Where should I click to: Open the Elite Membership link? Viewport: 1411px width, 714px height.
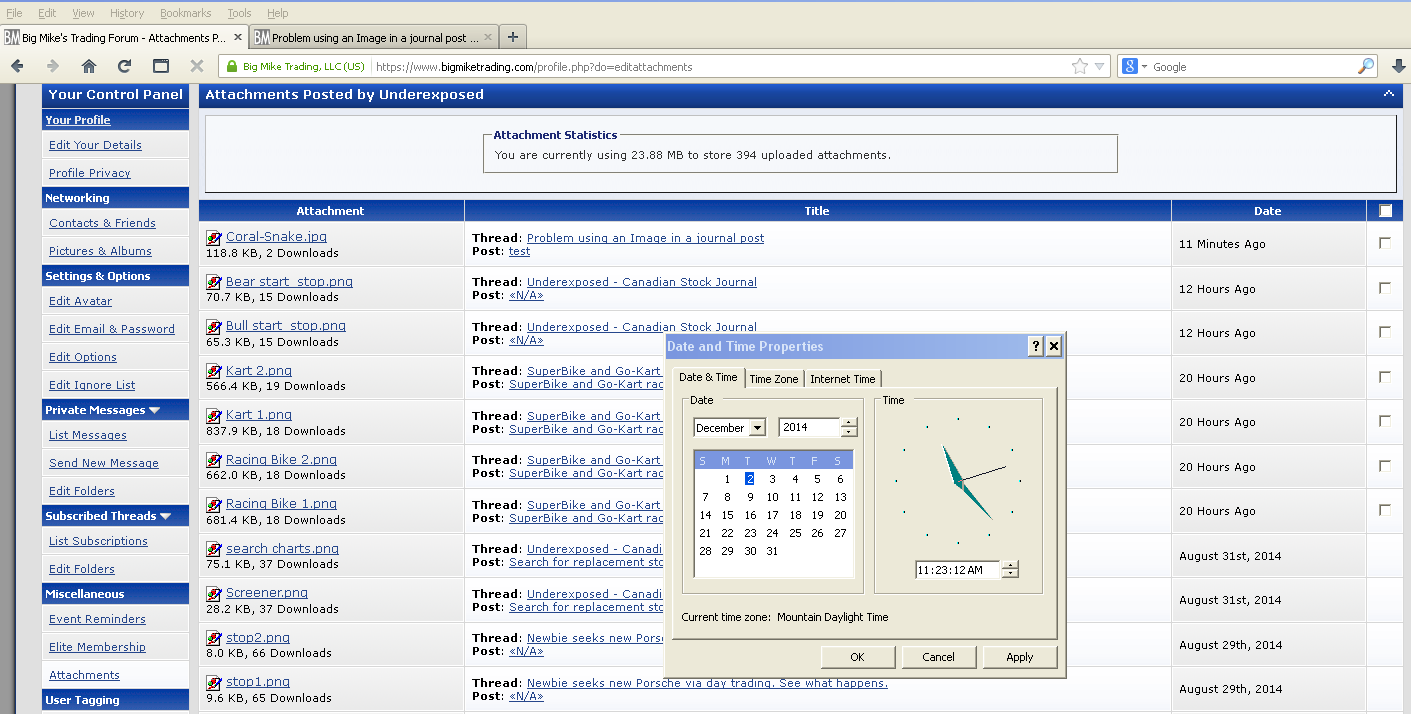tap(97, 647)
